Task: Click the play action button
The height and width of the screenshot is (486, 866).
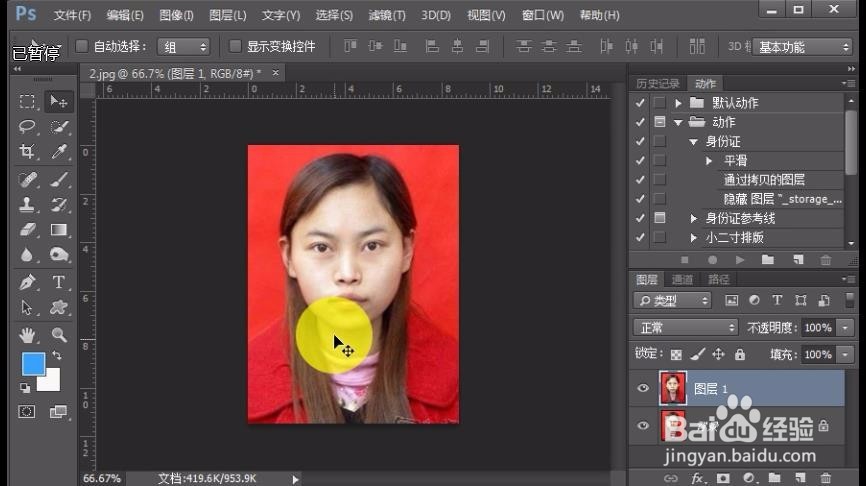Action: pyautogui.click(x=740, y=260)
